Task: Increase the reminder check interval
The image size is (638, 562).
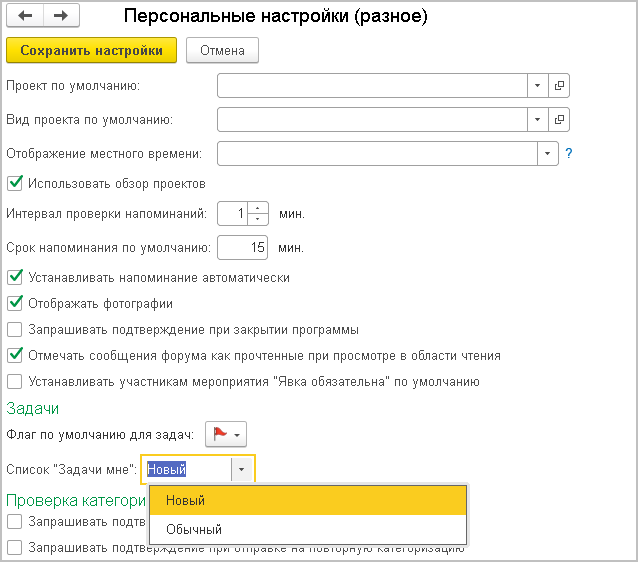Action: [258, 208]
